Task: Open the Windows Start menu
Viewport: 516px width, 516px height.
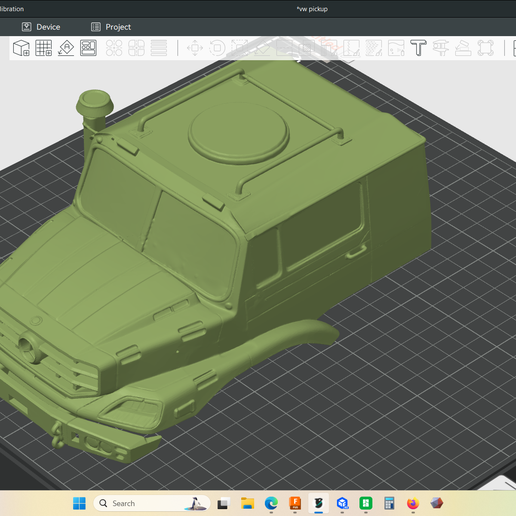Action: coord(79,503)
